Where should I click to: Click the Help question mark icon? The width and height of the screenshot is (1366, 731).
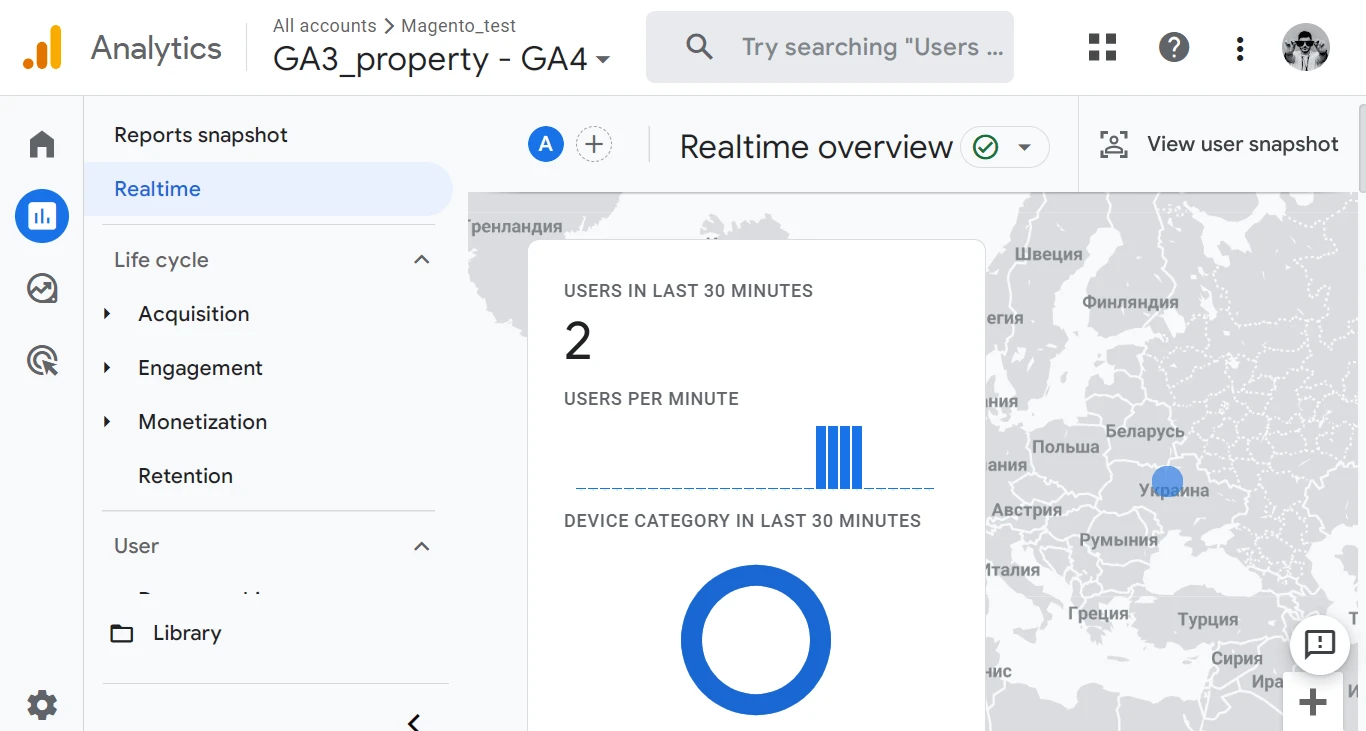pos(1173,47)
